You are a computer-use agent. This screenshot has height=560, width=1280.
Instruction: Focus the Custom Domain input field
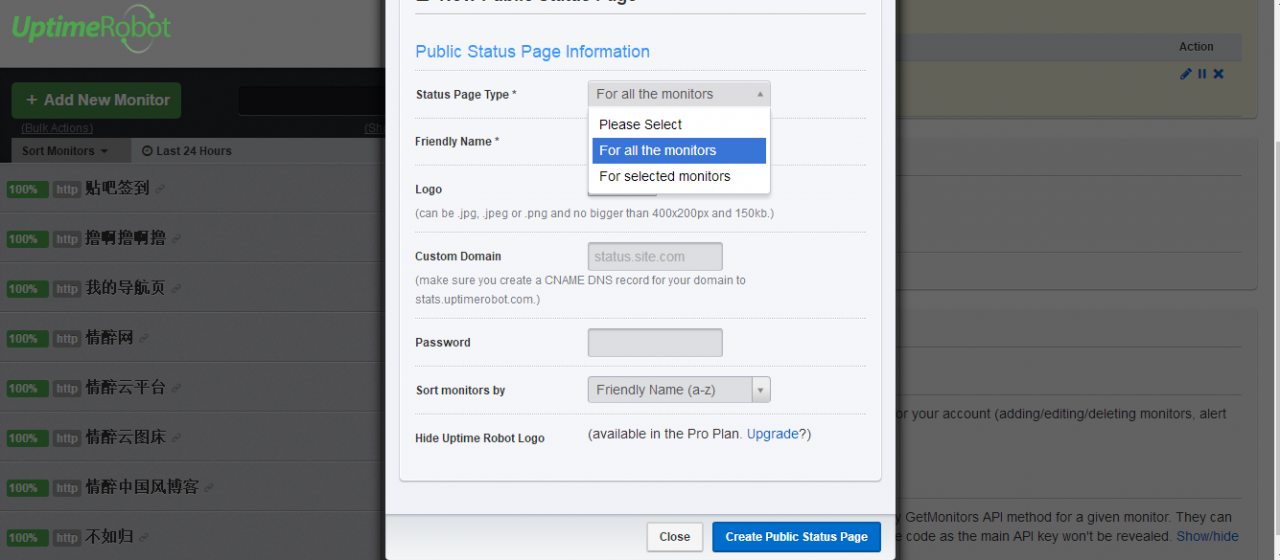[655, 256]
